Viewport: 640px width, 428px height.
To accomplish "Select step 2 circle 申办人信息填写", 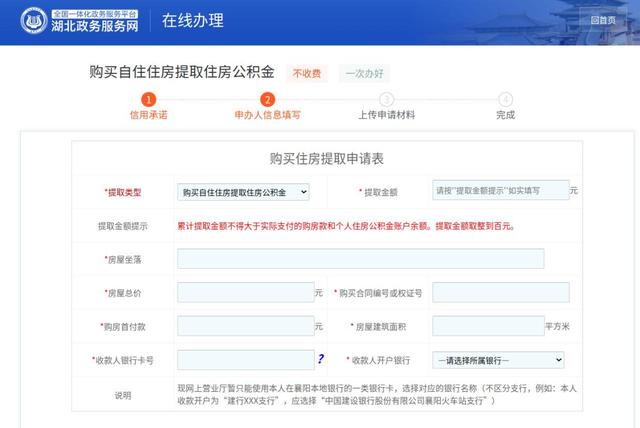I will point(267,99).
